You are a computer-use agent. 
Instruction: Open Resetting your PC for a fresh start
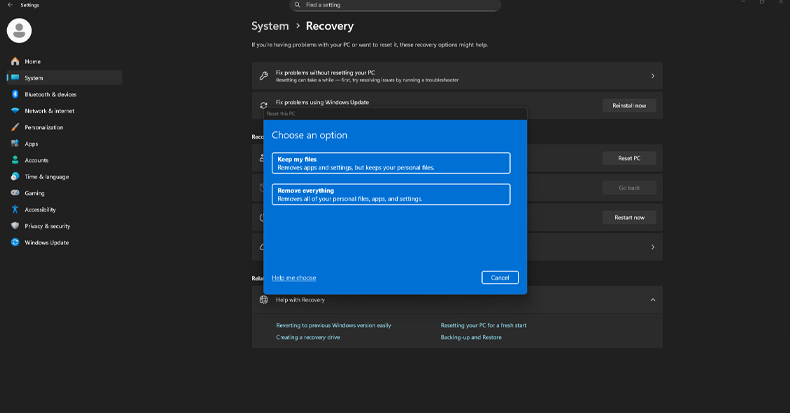[x=483, y=325]
